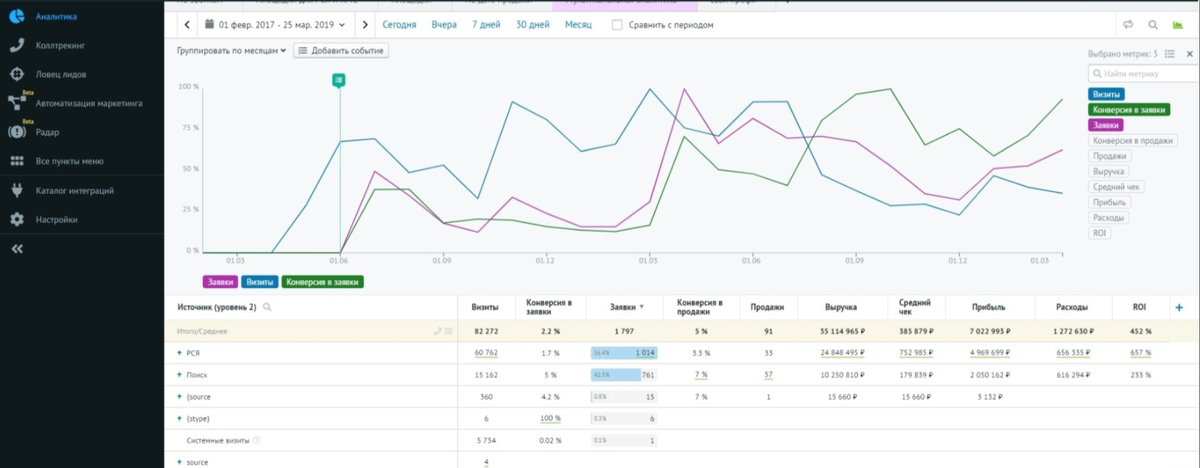This screenshot has height=468, width=1200.
Task: Toggle the Заявки metric tag in the panel
Action: coord(1105,125)
